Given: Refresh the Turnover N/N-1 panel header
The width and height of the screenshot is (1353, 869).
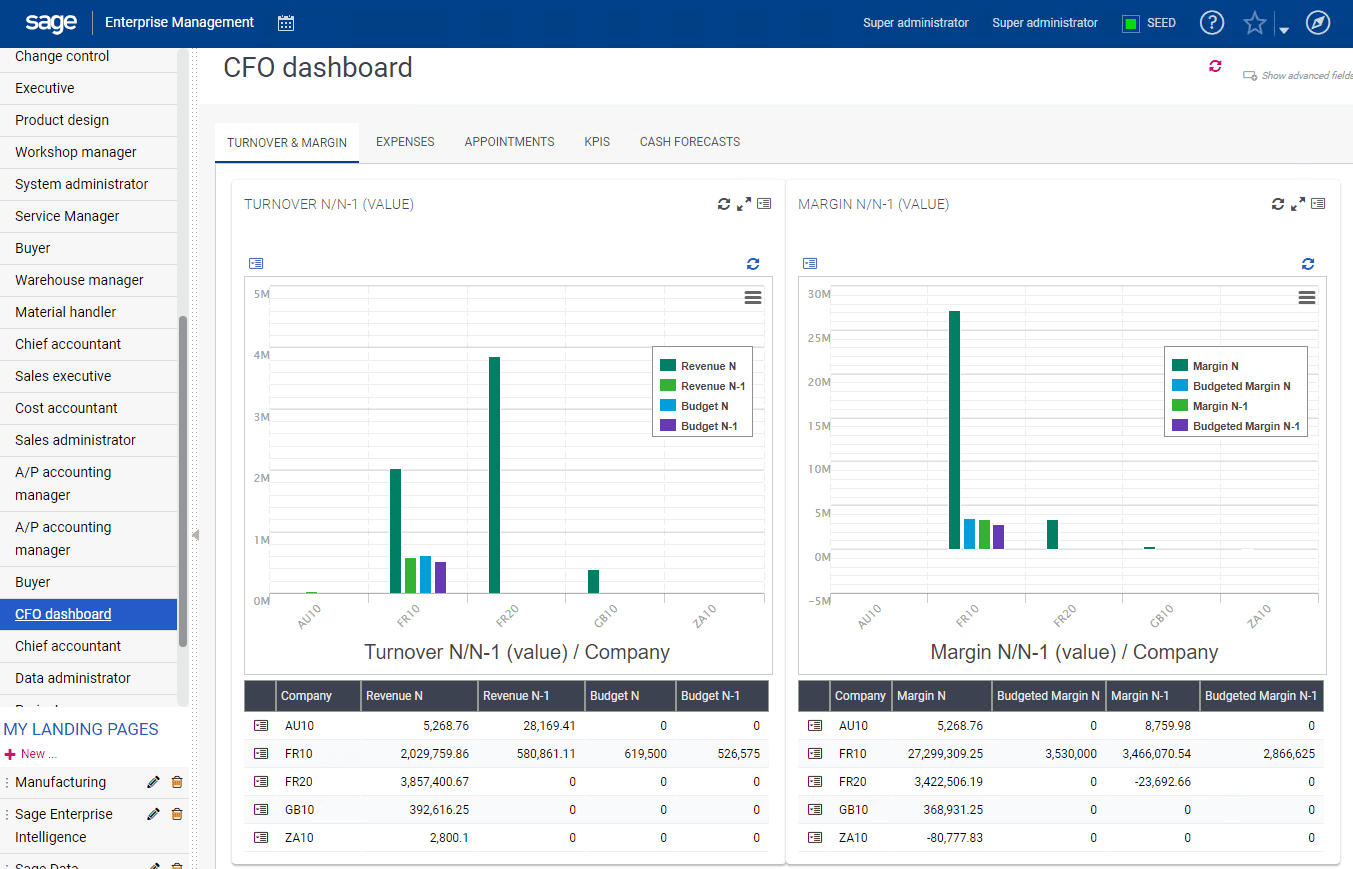Looking at the screenshot, I should coord(724,204).
